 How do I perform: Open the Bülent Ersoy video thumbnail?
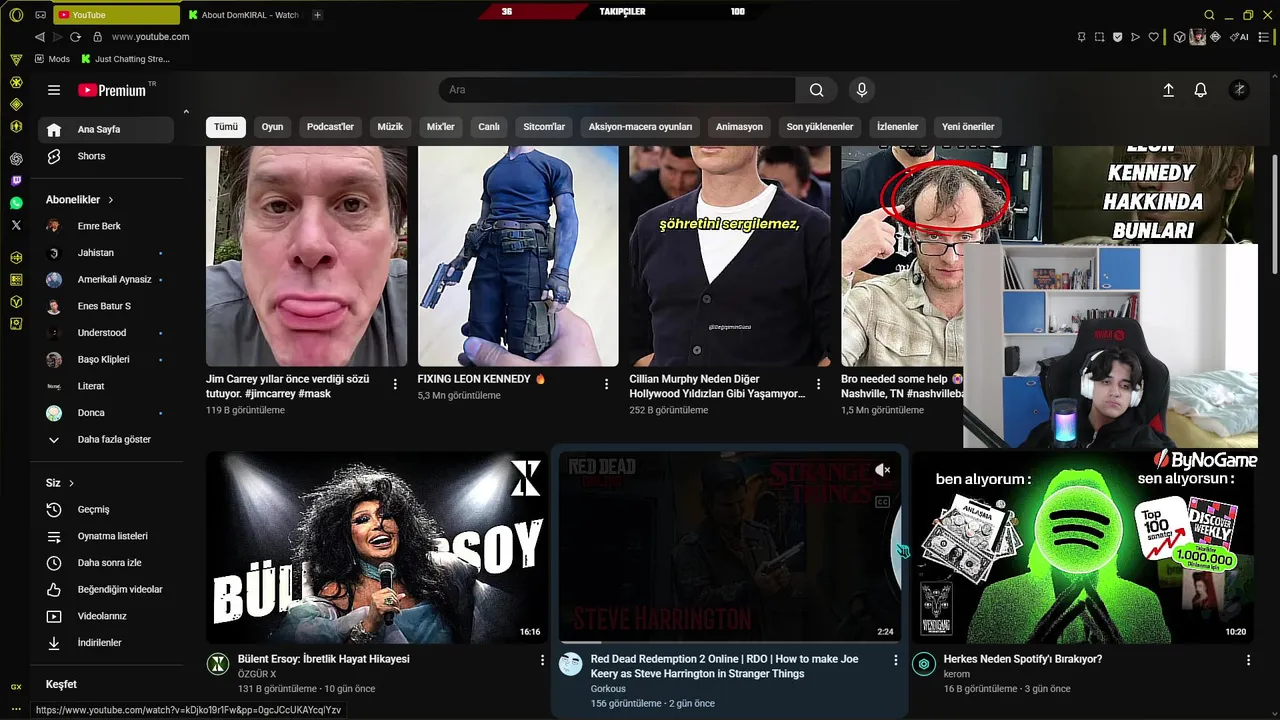(377, 547)
